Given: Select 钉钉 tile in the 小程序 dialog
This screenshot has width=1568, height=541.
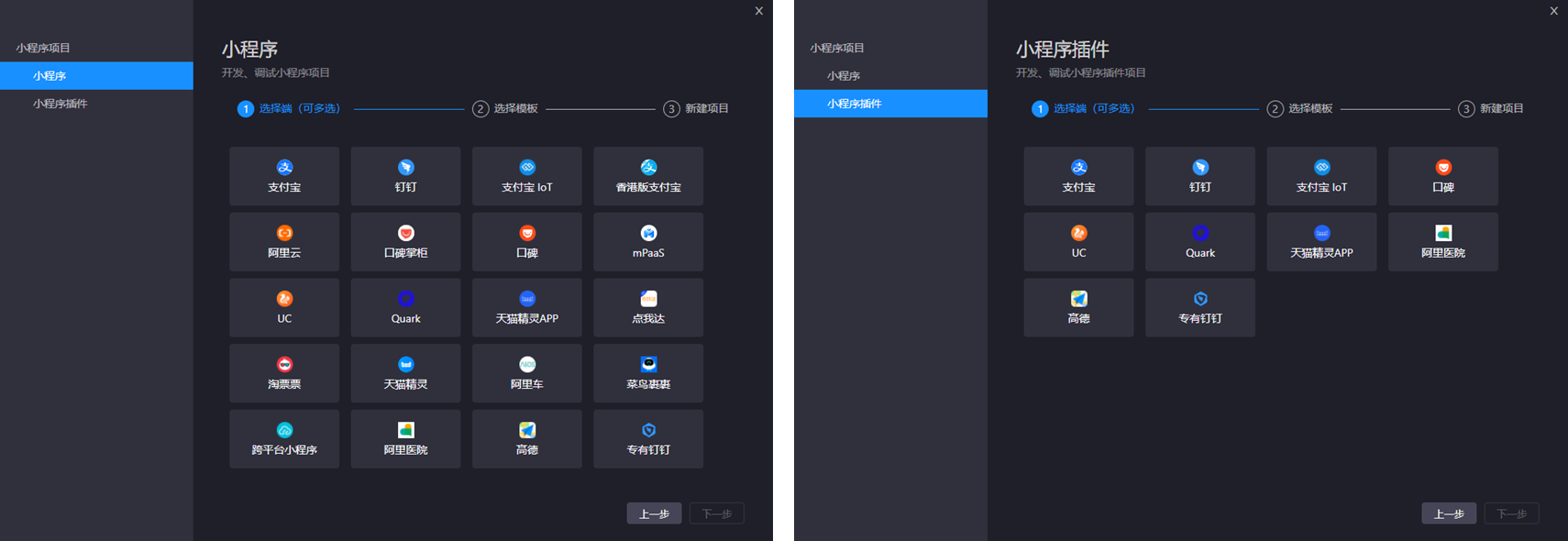Looking at the screenshot, I should [405, 176].
